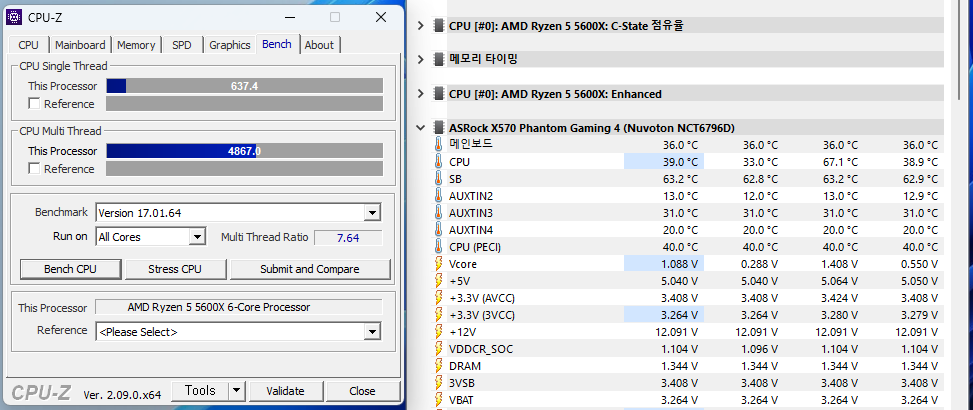Click the CPU-Z version text Ver. 2.09.0.x64
973x410 pixels.
pos(122,394)
